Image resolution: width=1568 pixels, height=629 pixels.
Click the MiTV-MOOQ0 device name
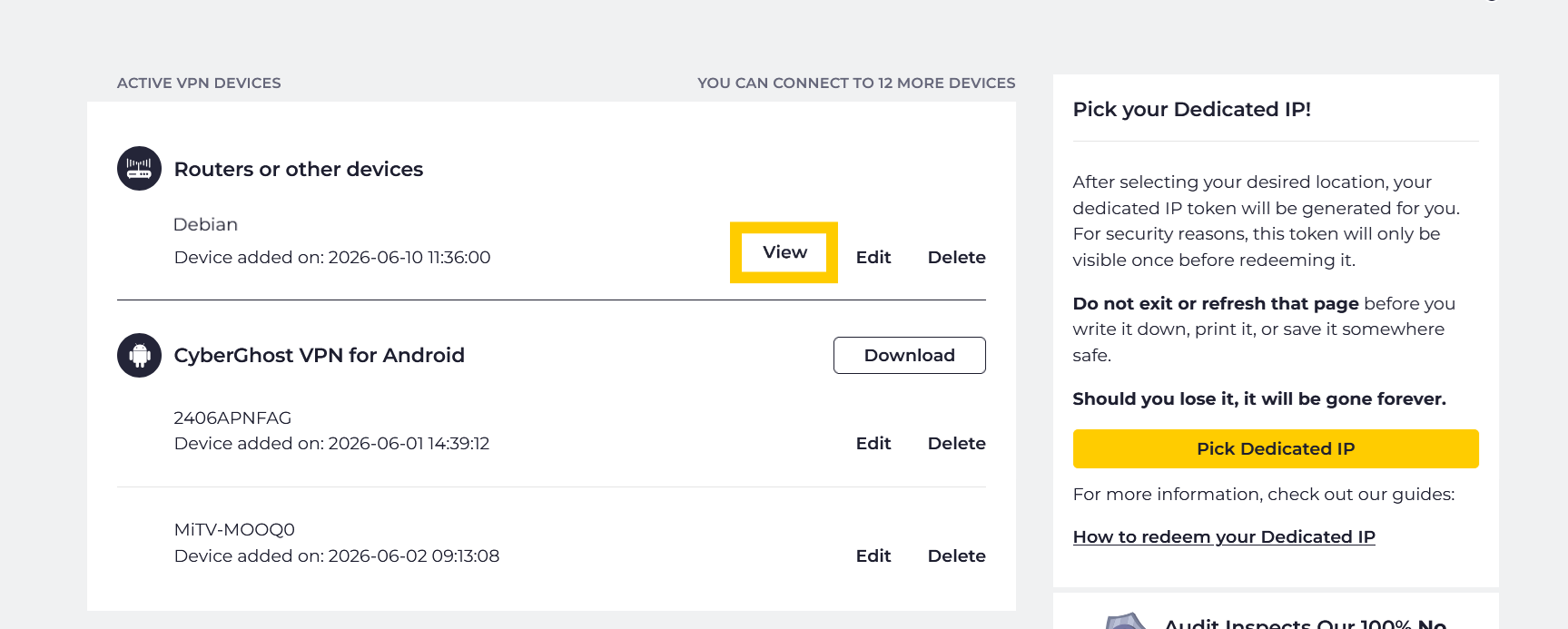pos(234,529)
